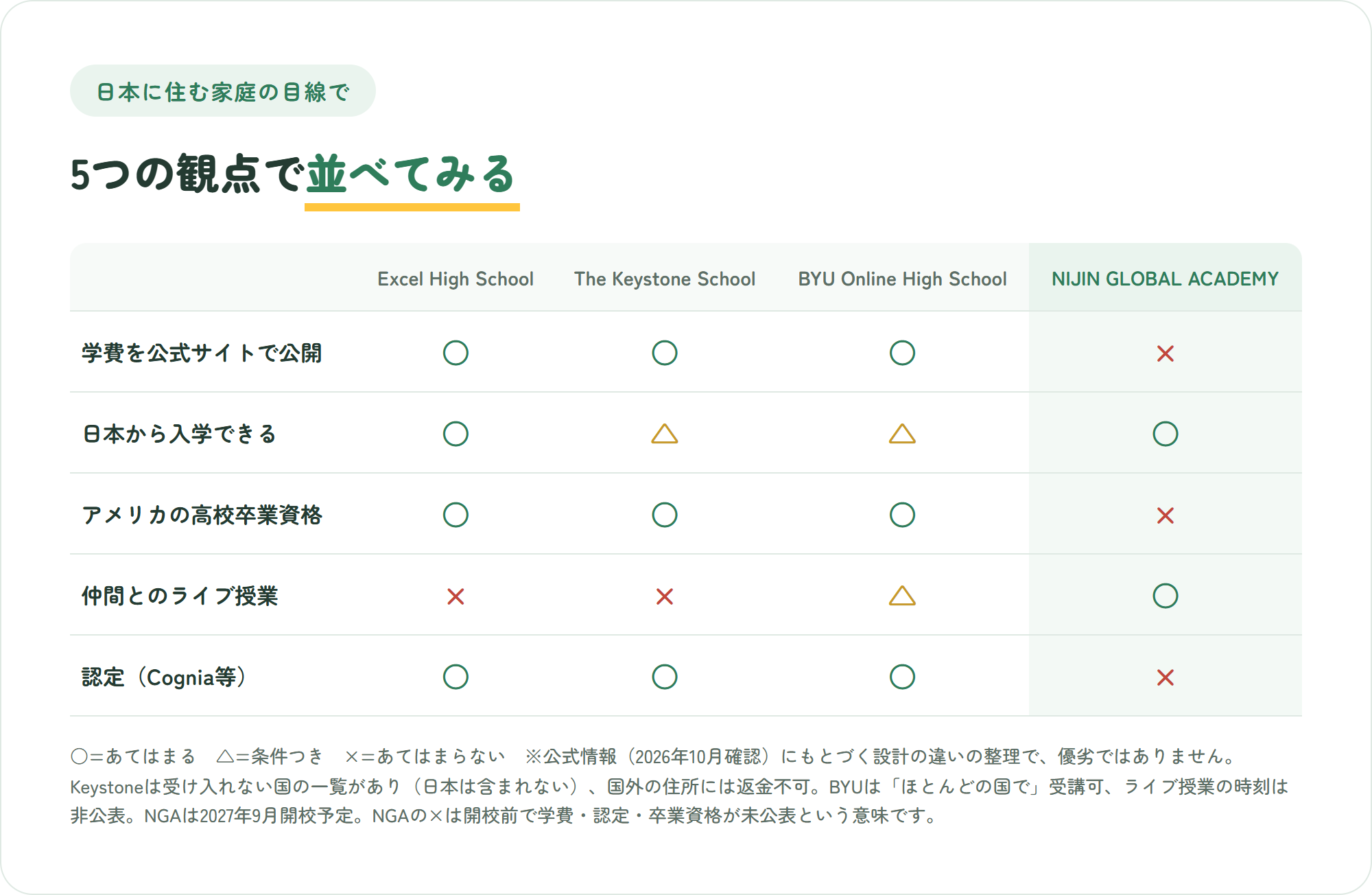Click the heading 5つの観点で並べてみる
The width and height of the screenshot is (1372, 895).
click(294, 174)
